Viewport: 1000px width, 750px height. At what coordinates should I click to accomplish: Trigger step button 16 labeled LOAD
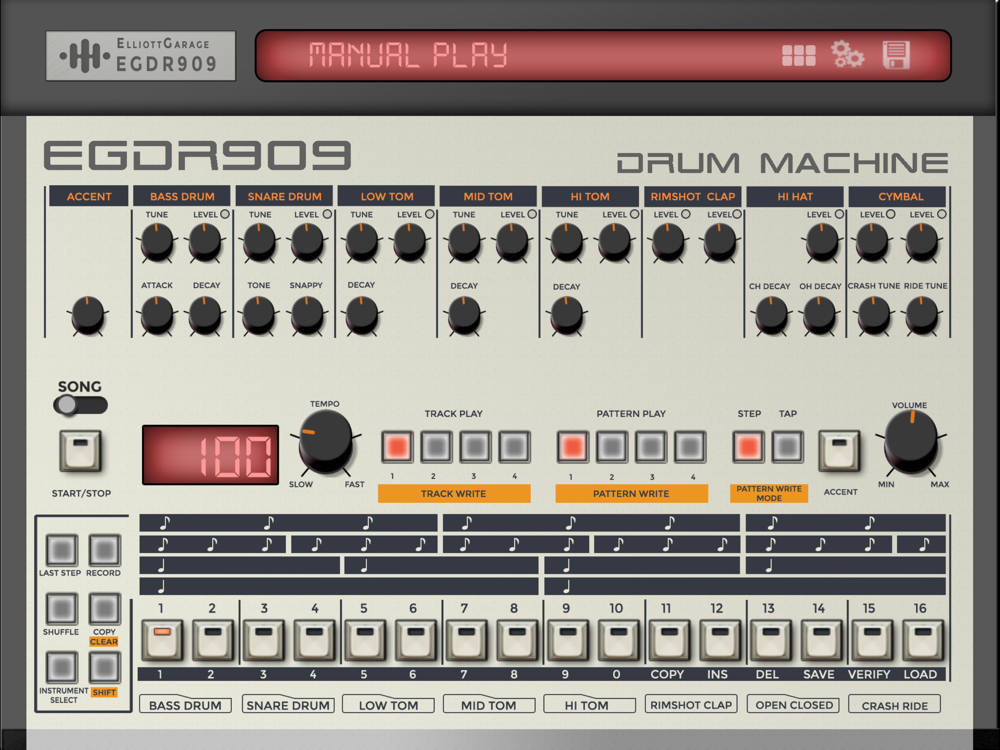point(922,640)
